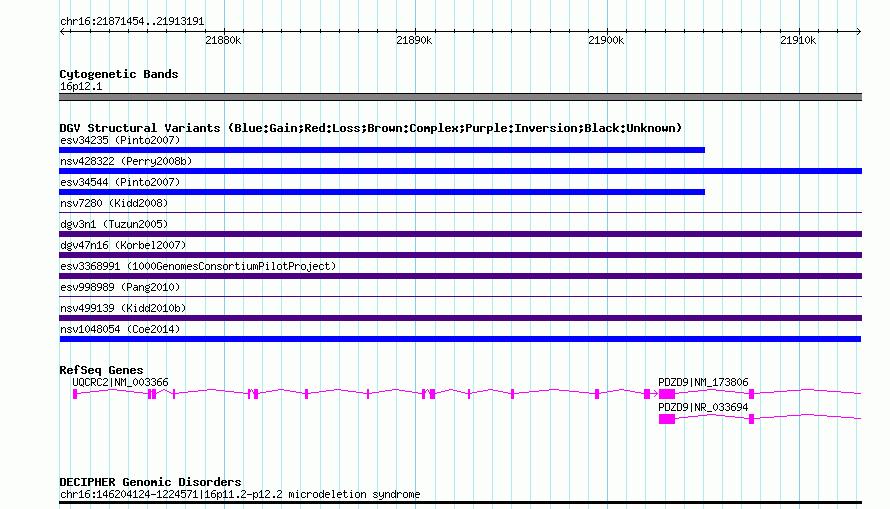Select the purple bar under dgv3n1
This screenshot has height=509, width=890.
(x=460, y=234)
